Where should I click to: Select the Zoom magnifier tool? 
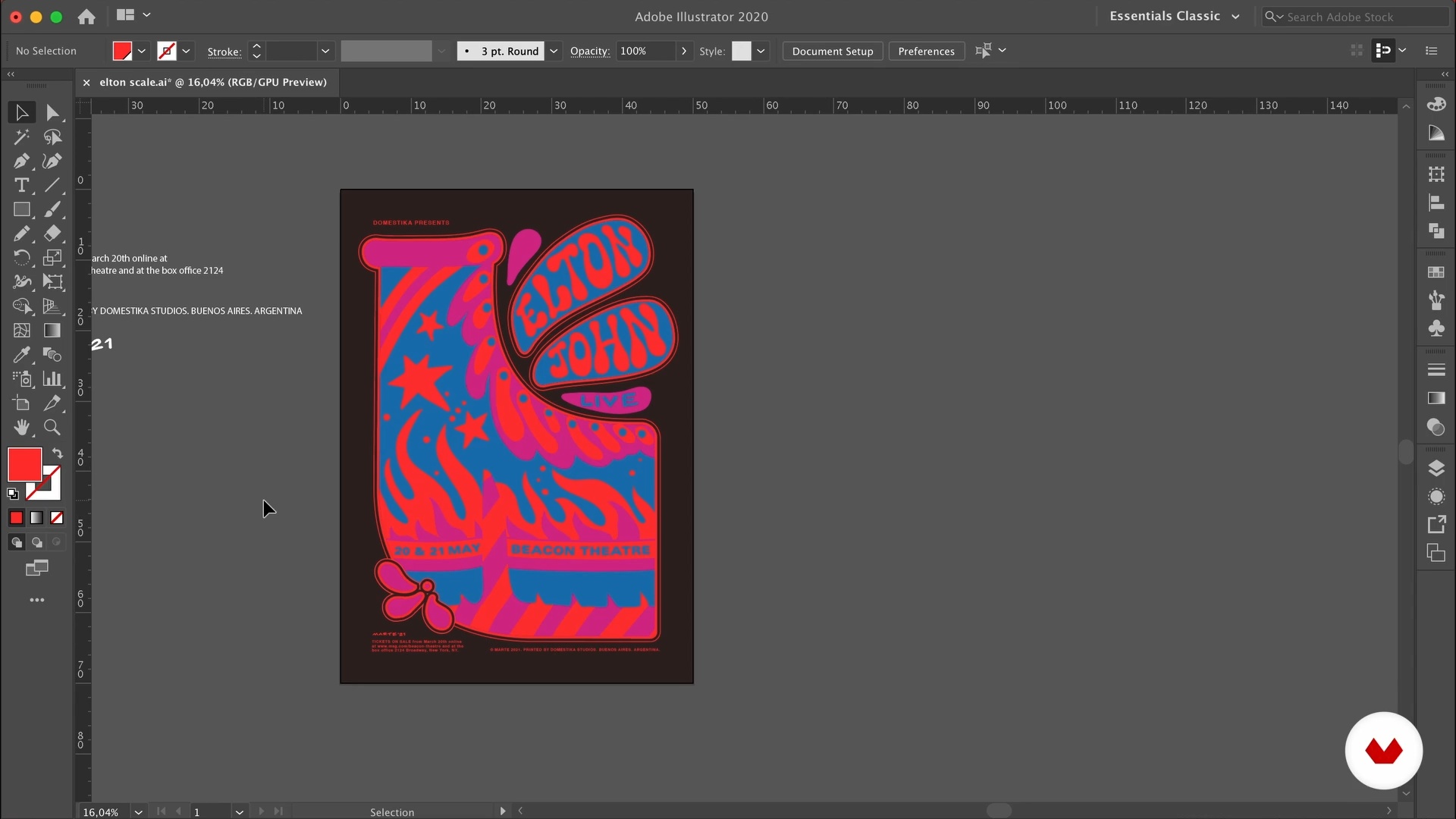[52, 428]
